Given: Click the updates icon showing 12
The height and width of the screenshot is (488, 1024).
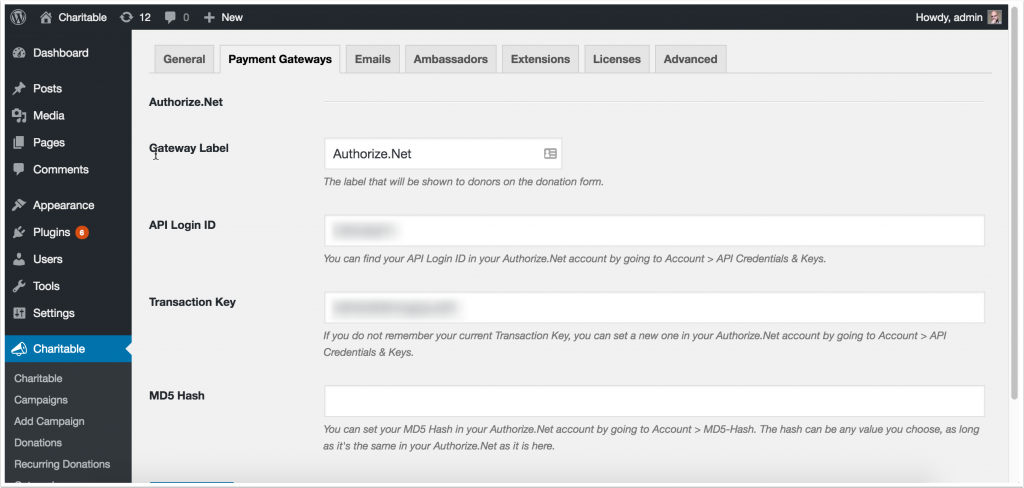Looking at the screenshot, I should click(127, 18).
